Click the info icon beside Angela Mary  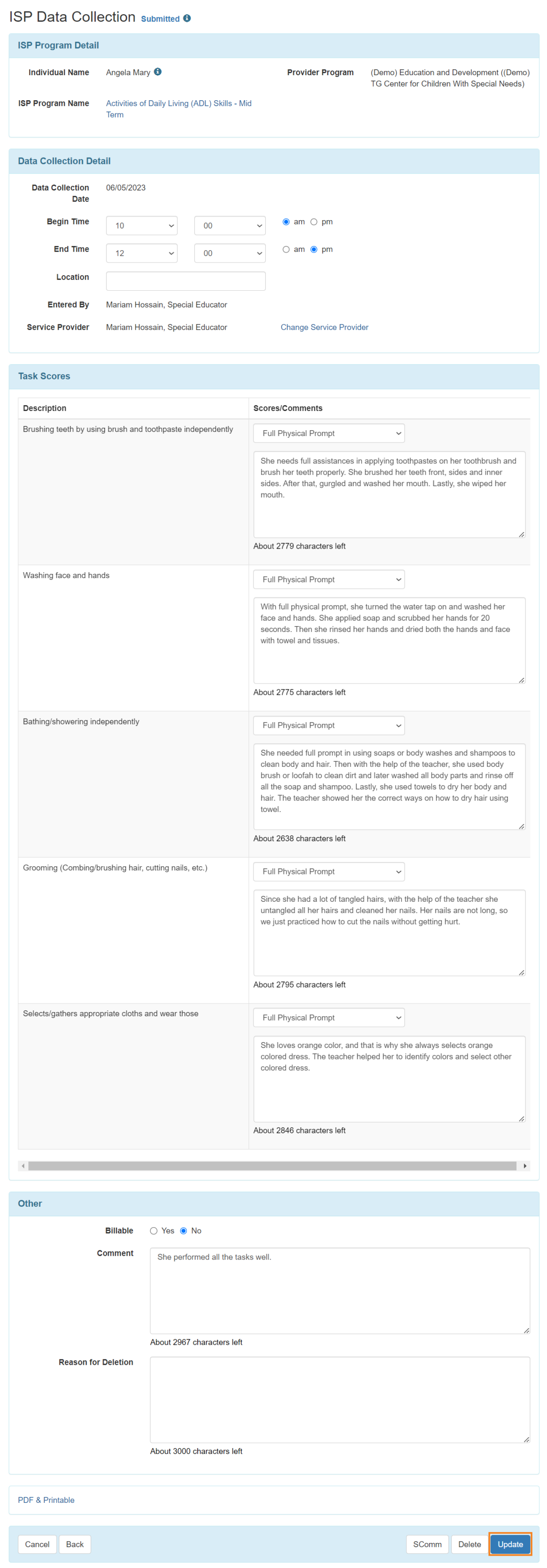tap(157, 72)
